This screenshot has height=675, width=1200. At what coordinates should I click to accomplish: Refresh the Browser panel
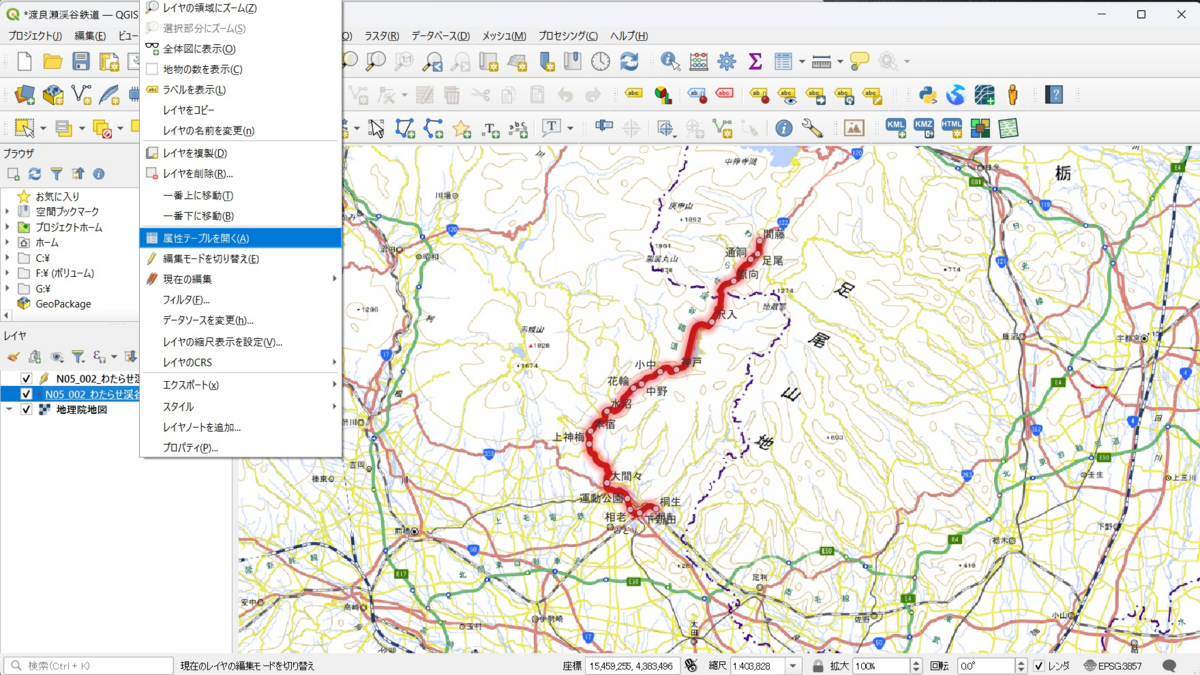click(35, 174)
